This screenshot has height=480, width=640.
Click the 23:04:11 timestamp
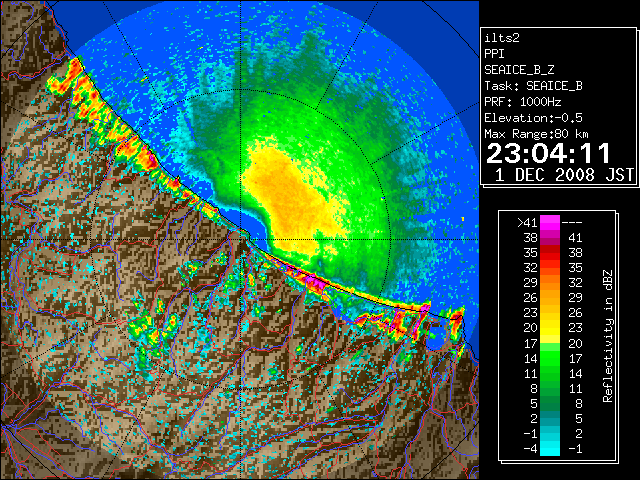tap(548, 153)
